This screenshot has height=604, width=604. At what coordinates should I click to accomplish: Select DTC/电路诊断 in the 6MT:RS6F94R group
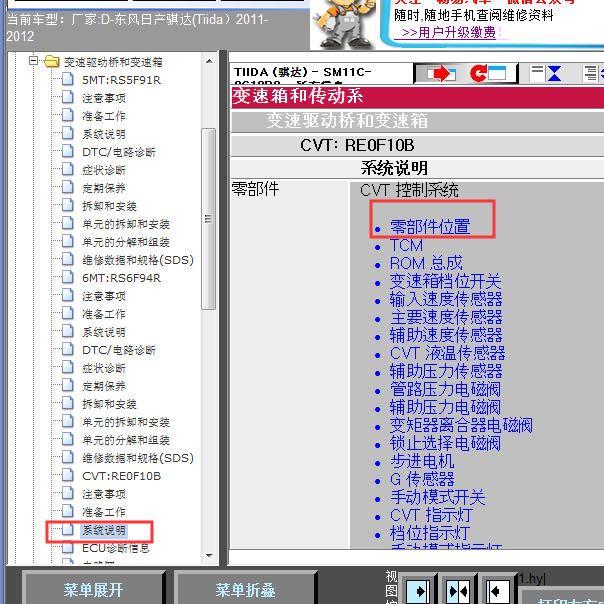[119, 350]
